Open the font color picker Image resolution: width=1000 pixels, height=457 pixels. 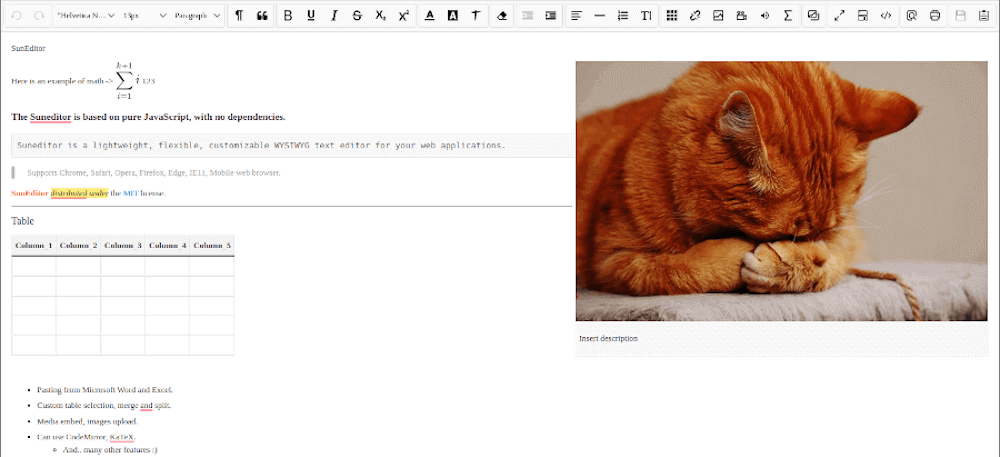click(429, 16)
